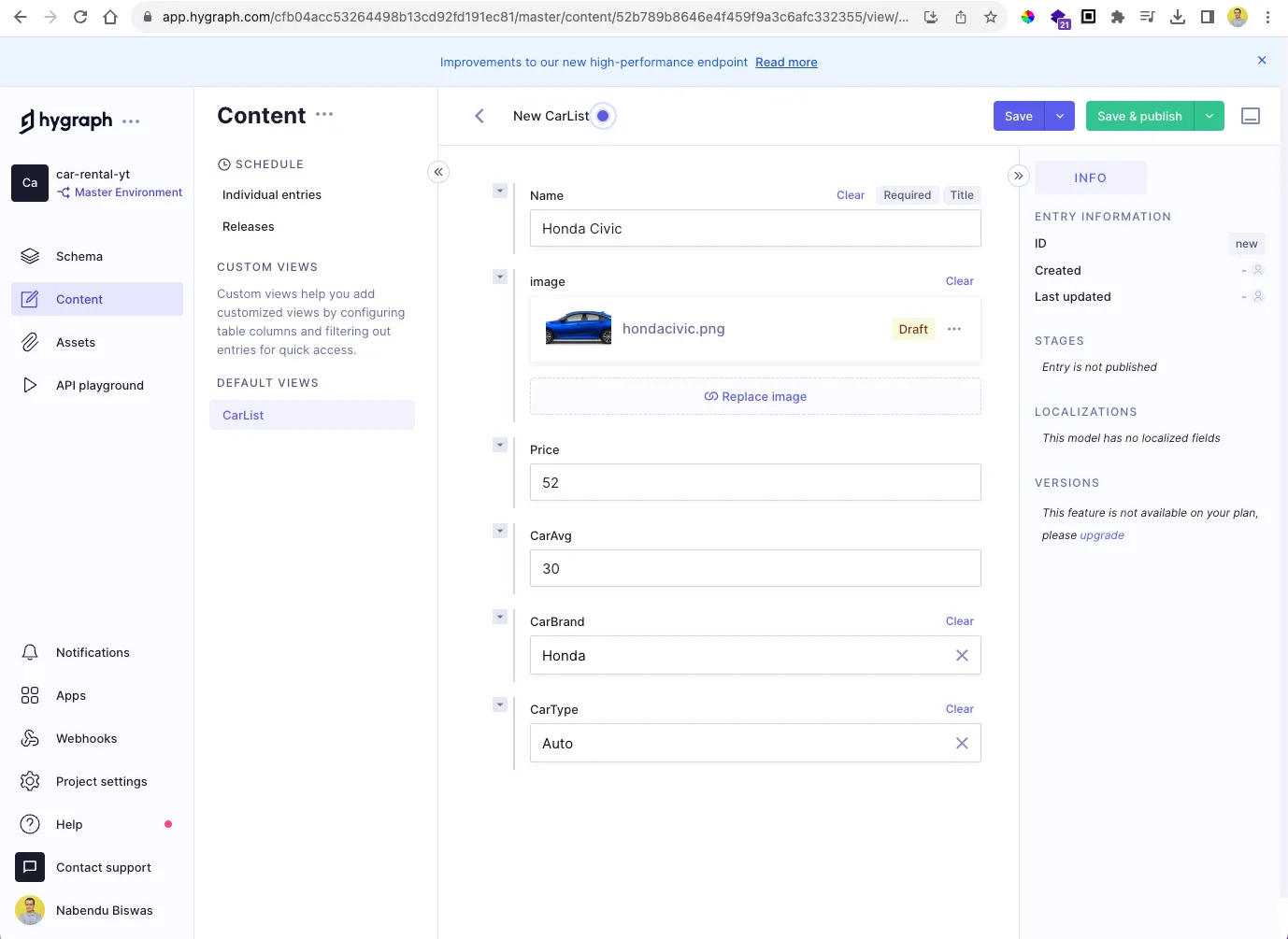Open Content section
Viewport: 1288px width, 939px height.
(97, 299)
